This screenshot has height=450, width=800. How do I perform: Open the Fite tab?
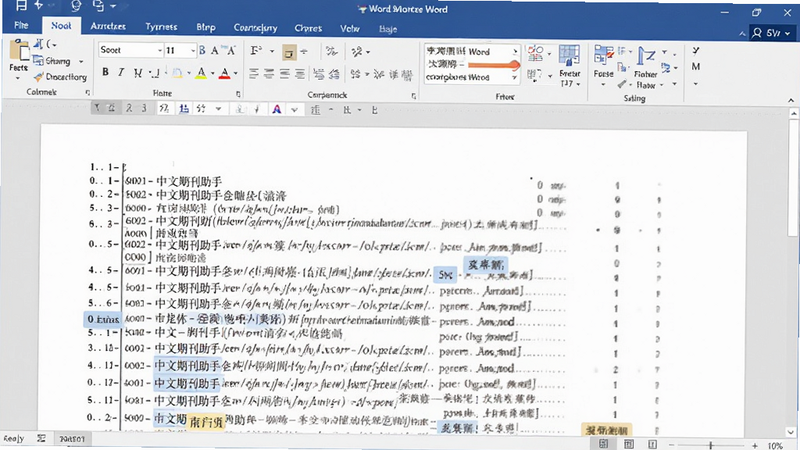click(21, 25)
